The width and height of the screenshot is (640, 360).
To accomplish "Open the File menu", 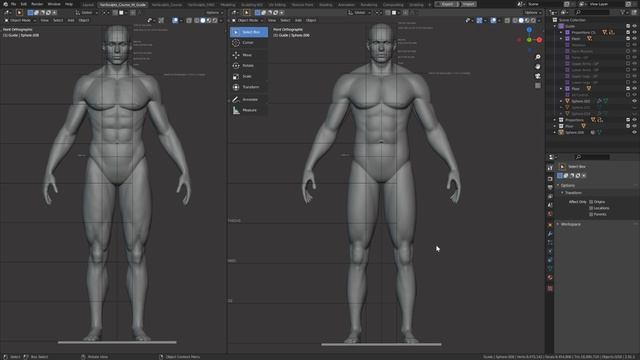I will coord(13,4).
